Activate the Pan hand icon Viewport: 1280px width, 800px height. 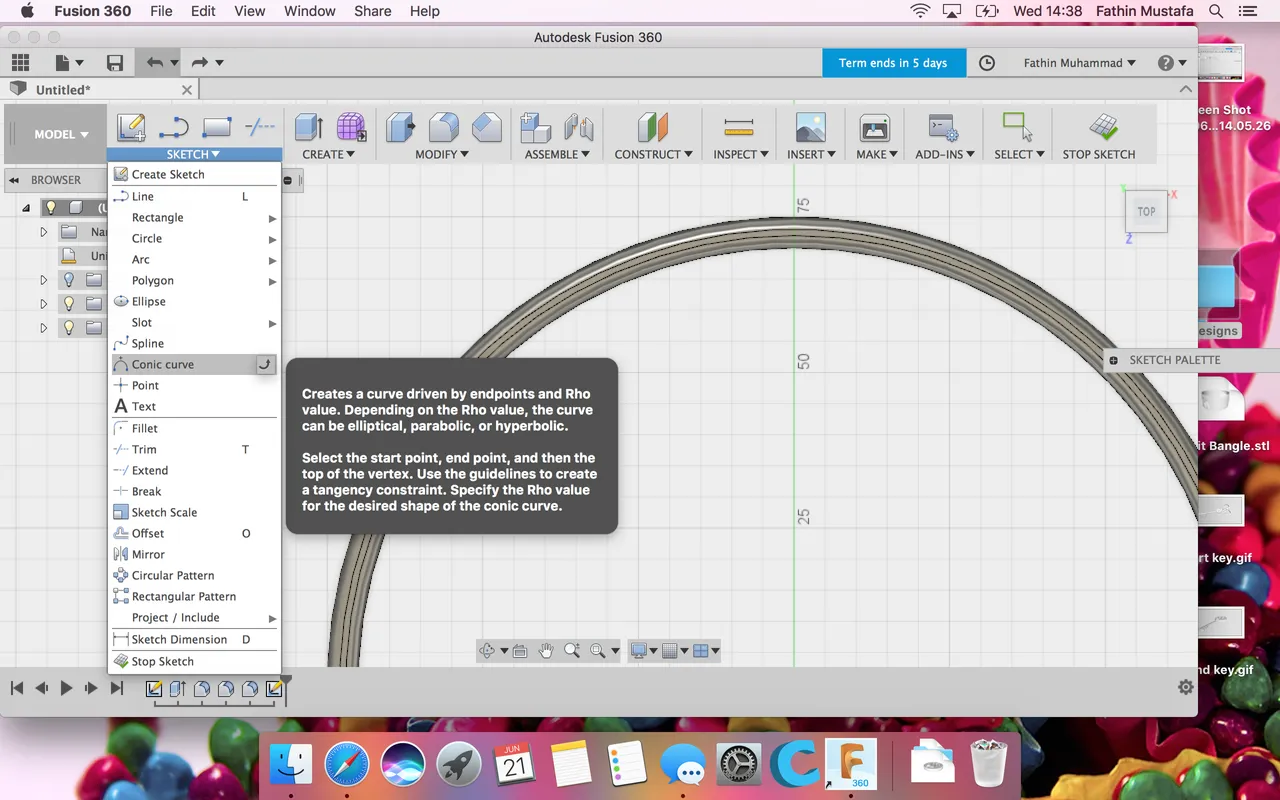(x=546, y=651)
